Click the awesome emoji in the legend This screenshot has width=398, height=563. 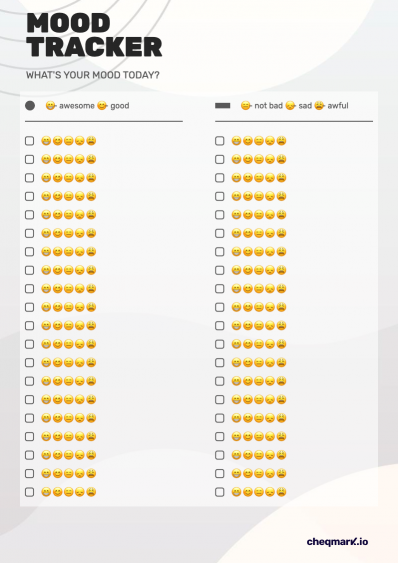click(x=51, y=106)
